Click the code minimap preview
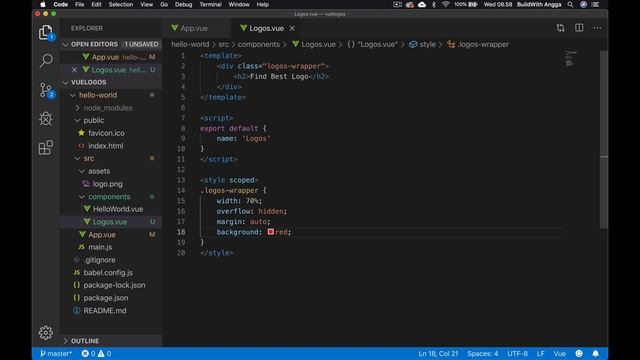 [571, 58]
